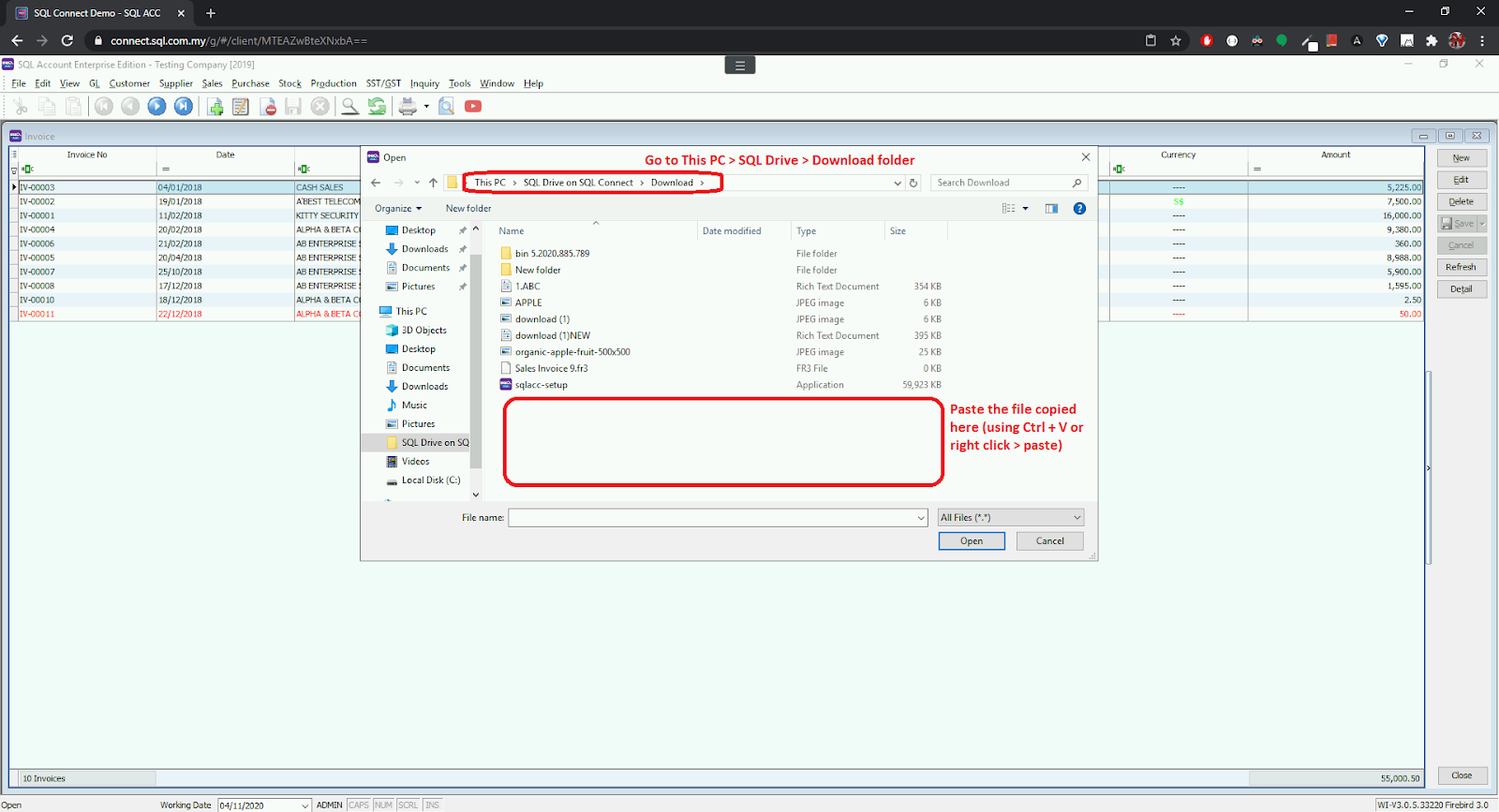1499x812 pixels.
Task: Click the Edit notepad toolbar icon
Action: pos(241,107)
